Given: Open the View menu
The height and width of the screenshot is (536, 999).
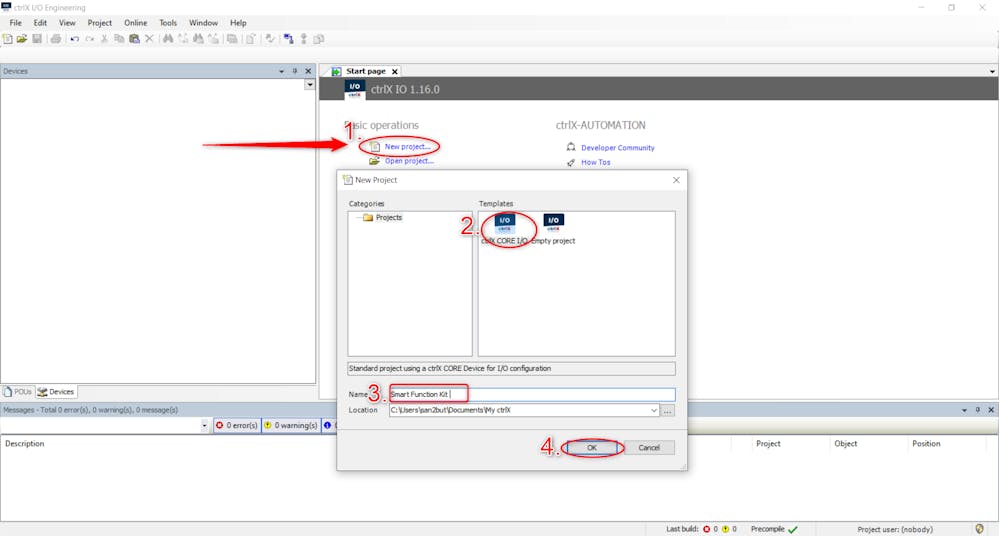Looking at the screenshot, I should 67,22.
